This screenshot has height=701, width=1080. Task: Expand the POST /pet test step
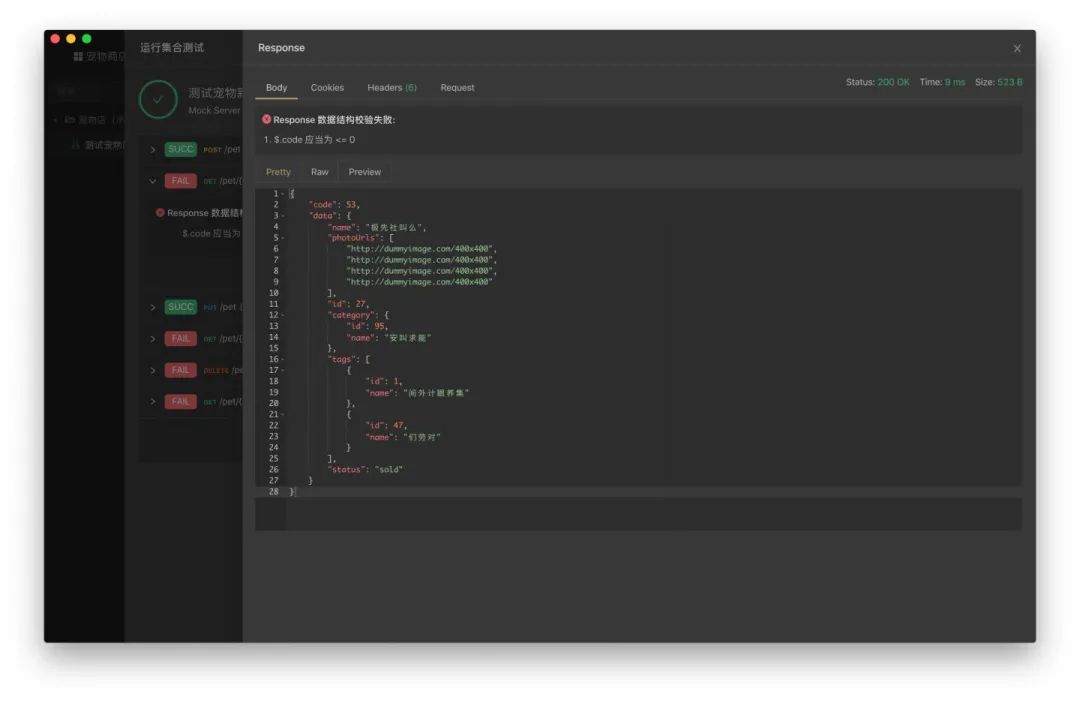pyautogui.click(x=153, y=149)
